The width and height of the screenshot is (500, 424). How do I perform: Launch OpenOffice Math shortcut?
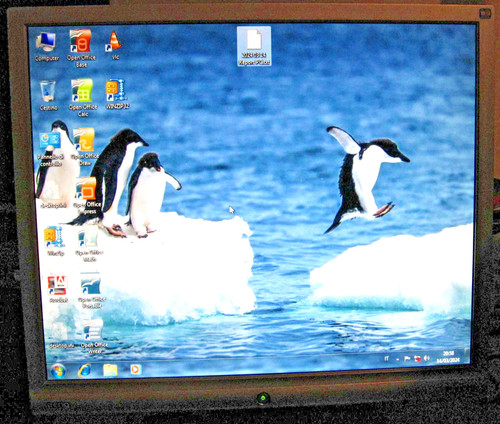click(x=88, y=245)
